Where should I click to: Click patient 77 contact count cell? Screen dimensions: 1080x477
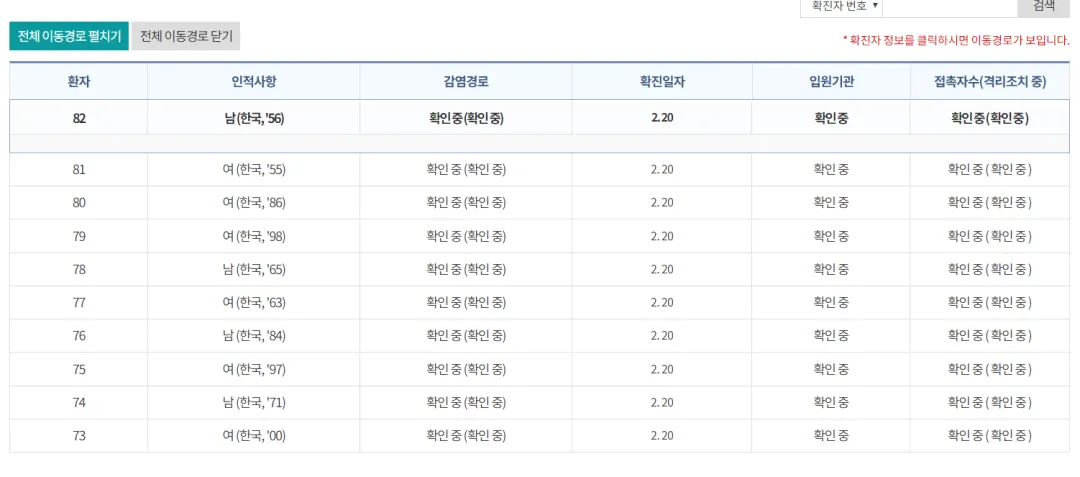point(990,302)
